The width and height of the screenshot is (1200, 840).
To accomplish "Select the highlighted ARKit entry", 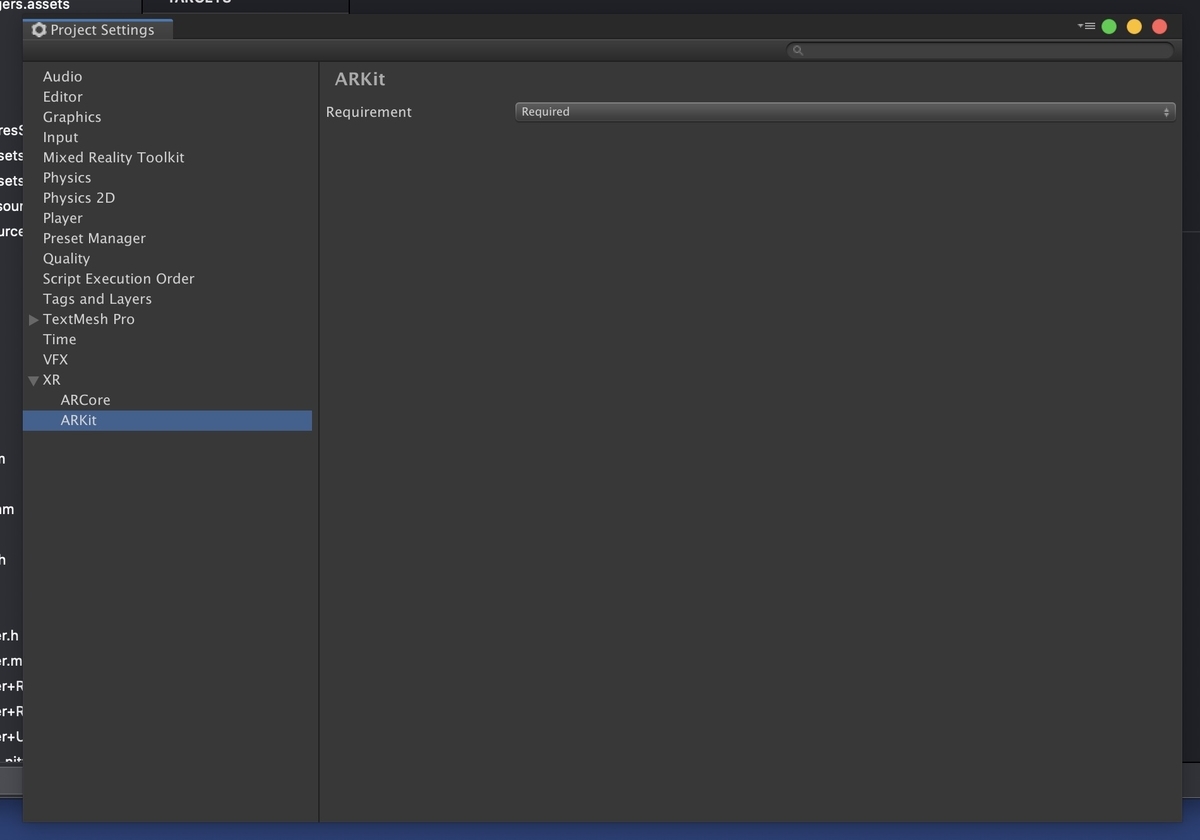I will point(167,420).
